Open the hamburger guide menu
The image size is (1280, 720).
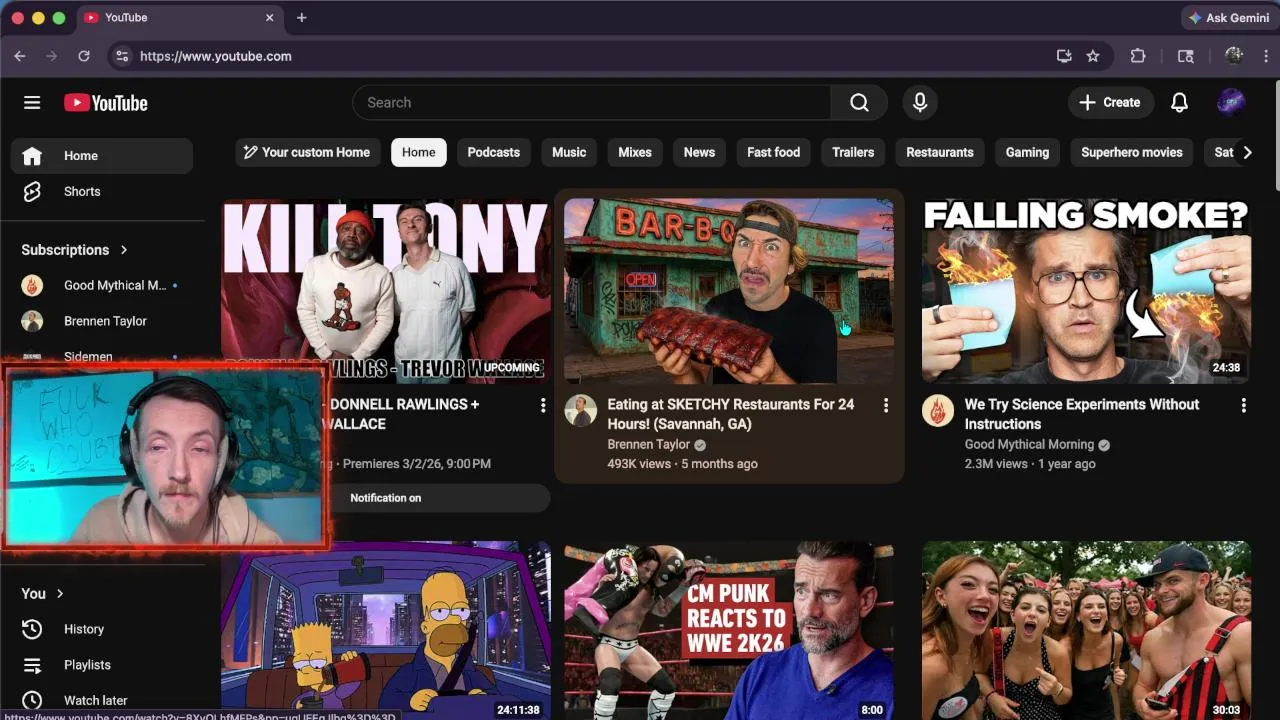[32, 103]
